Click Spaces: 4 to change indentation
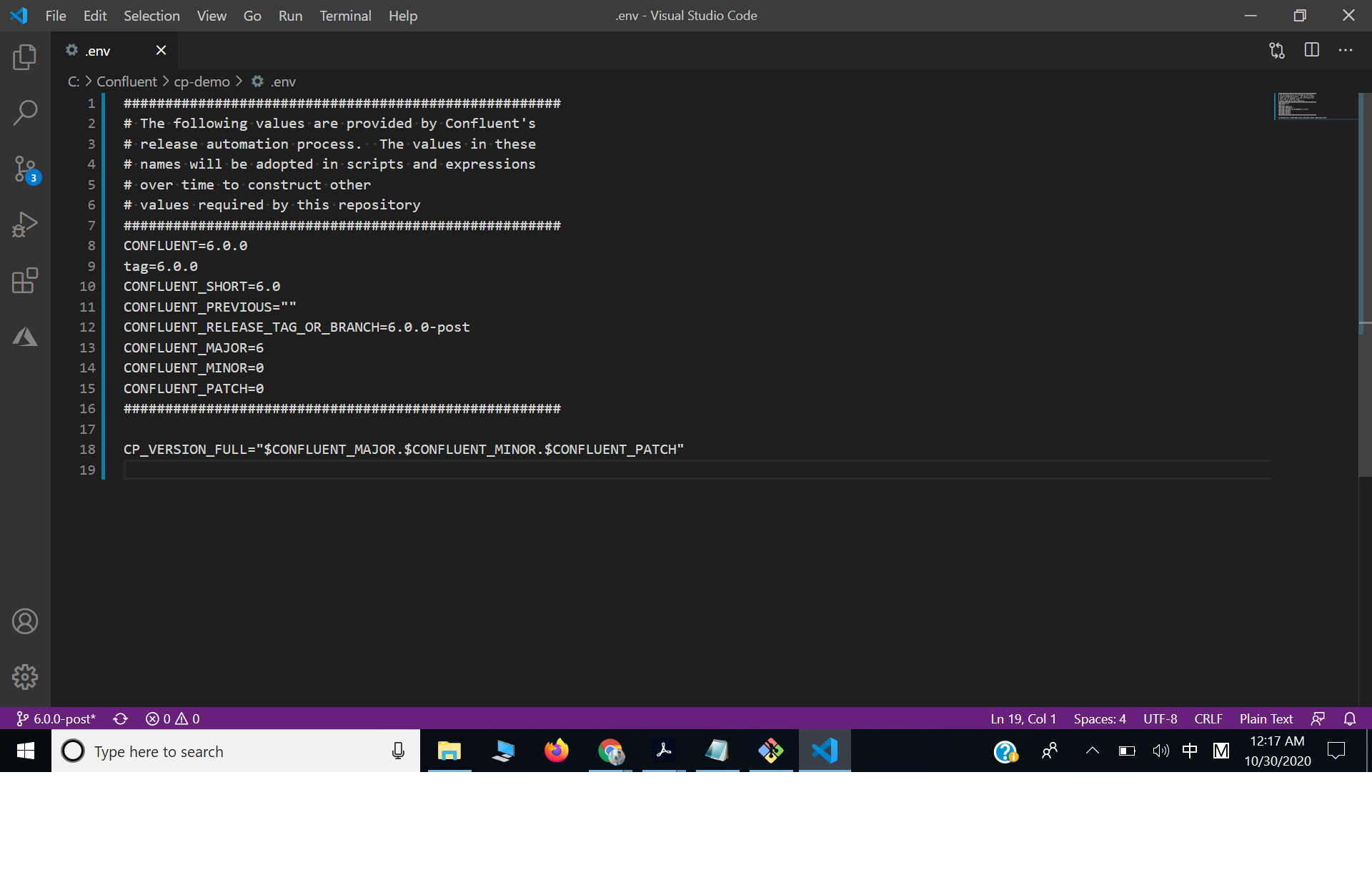This screenshot has height=890, width=1372. click(1099, 718)
